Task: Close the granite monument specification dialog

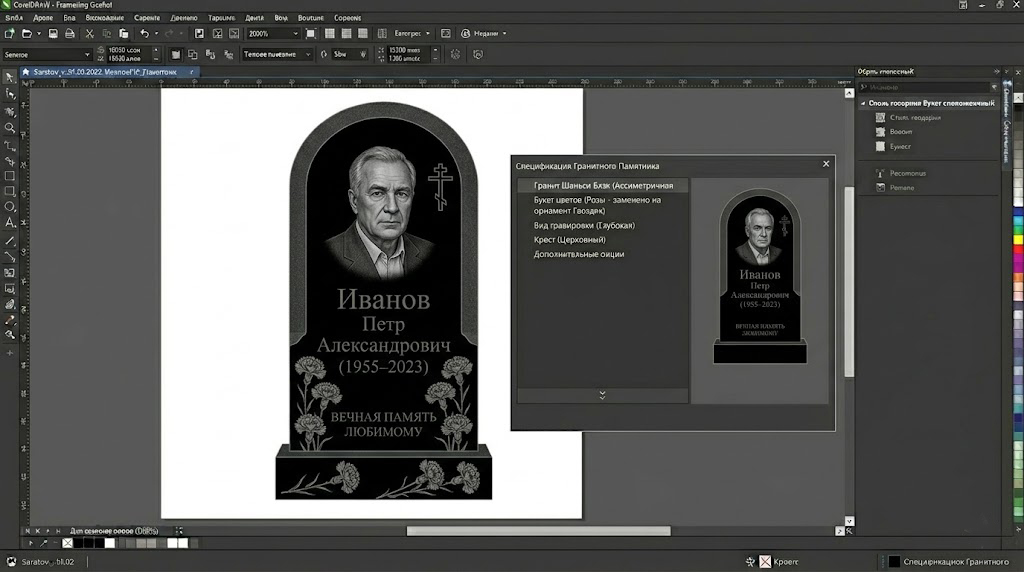Action: [826, 164]
